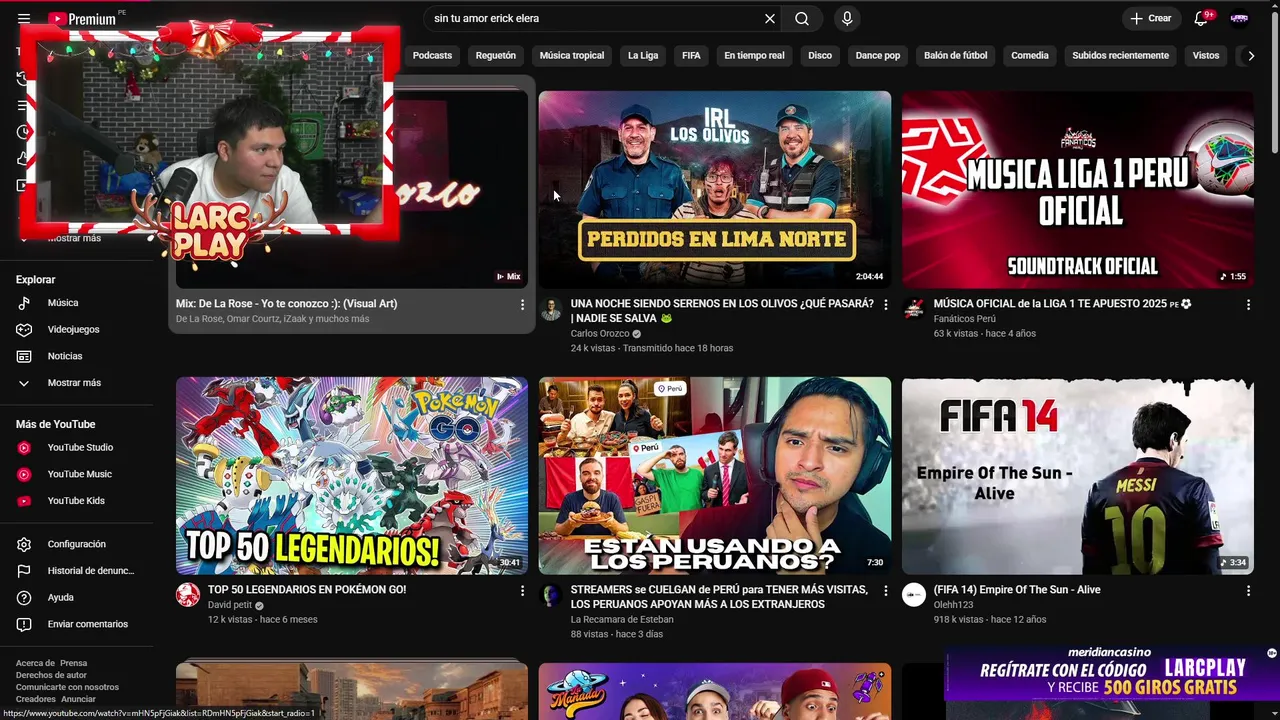The height and width of the screenshot is (720, 1280).
Task: Play Están usando a los peruanos thumbnail
Action: pyautogui.click(x=714, y=475)
